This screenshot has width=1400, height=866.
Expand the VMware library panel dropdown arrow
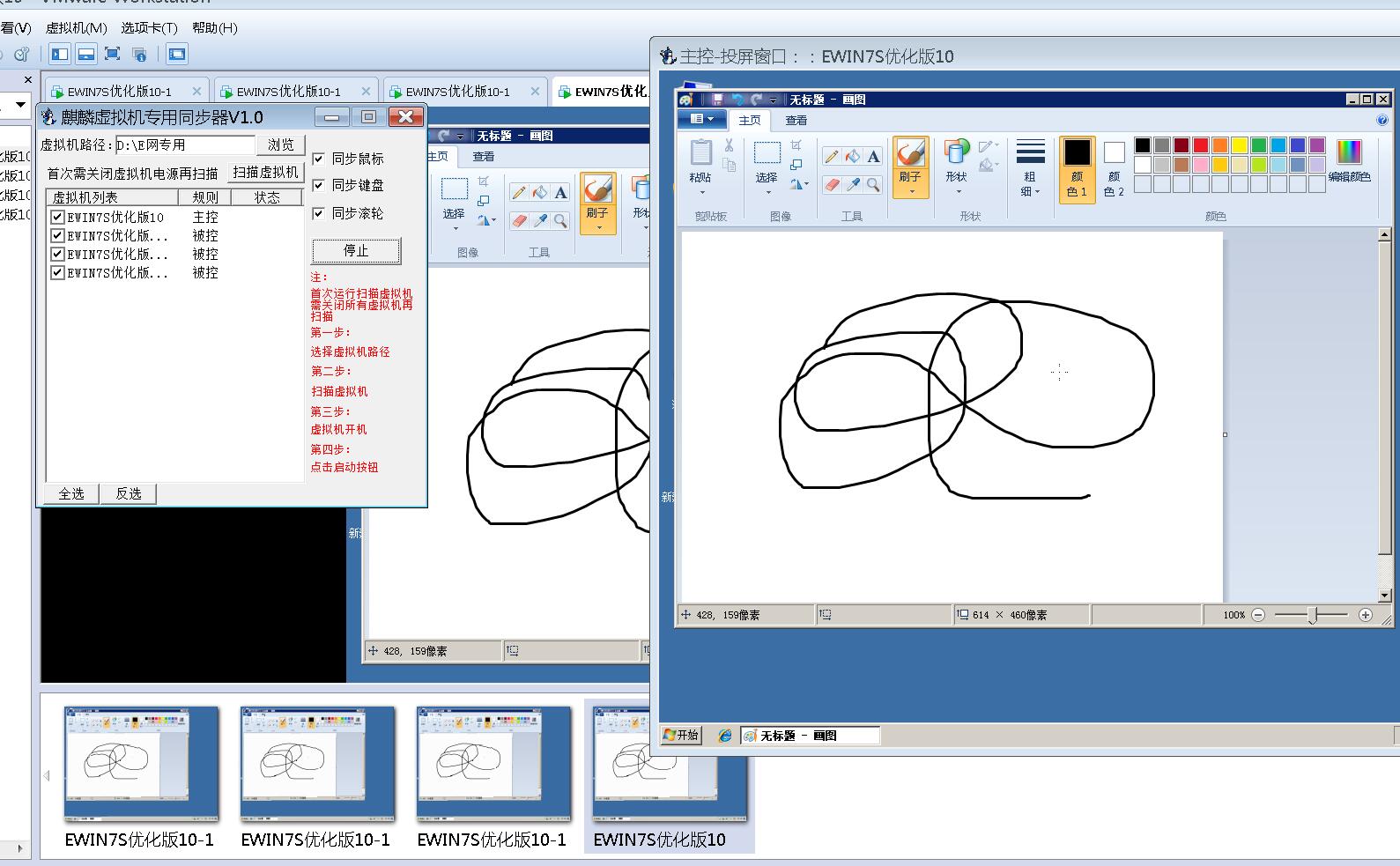click(x=20, y=106)
